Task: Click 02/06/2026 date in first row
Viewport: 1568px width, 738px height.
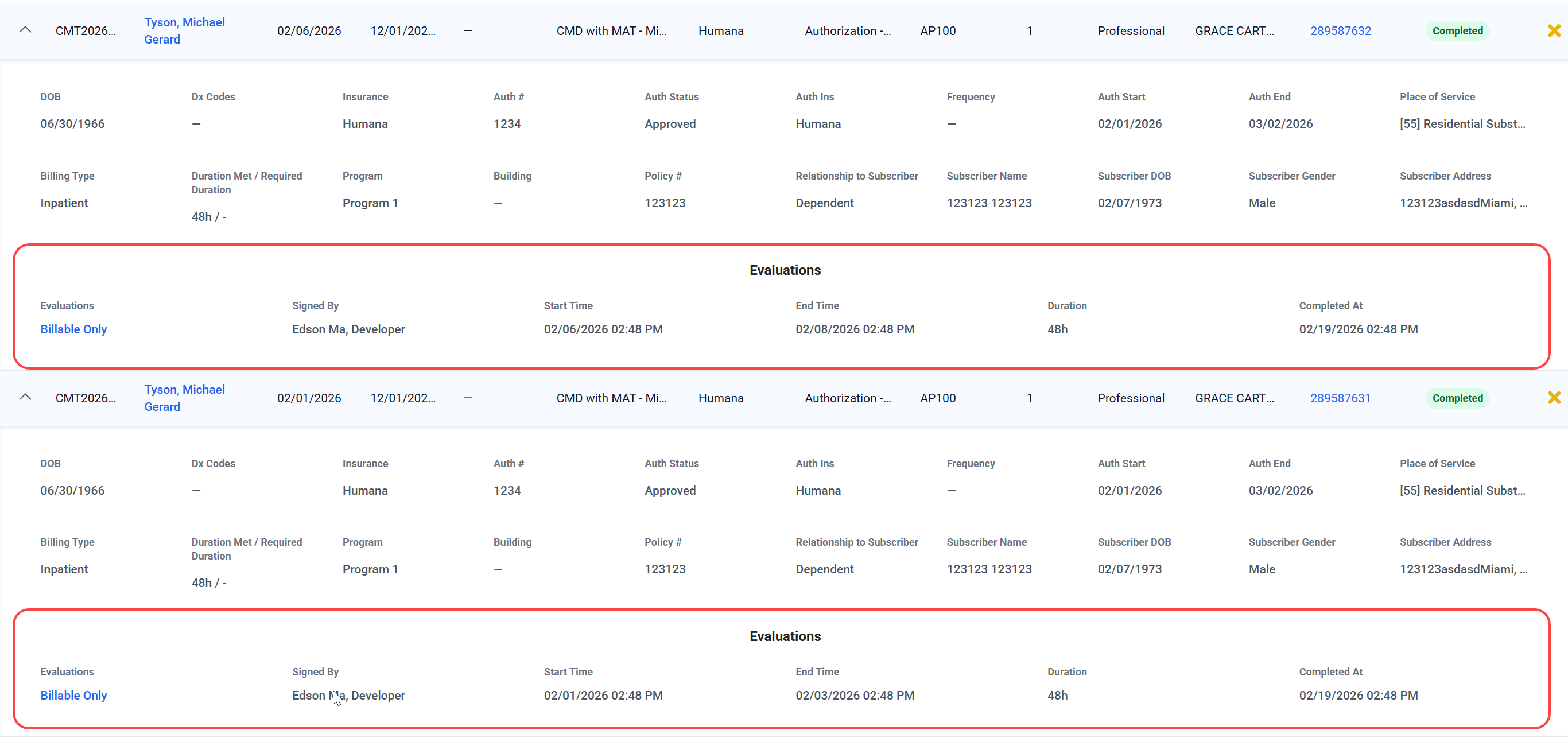Action: tap(309, 31)
